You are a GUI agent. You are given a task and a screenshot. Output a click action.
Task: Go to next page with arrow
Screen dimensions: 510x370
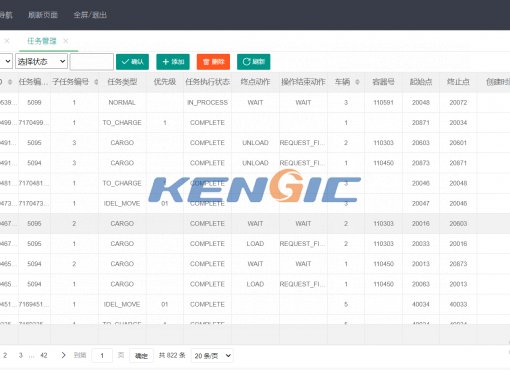pyautogui.click(x=63, y=355)
